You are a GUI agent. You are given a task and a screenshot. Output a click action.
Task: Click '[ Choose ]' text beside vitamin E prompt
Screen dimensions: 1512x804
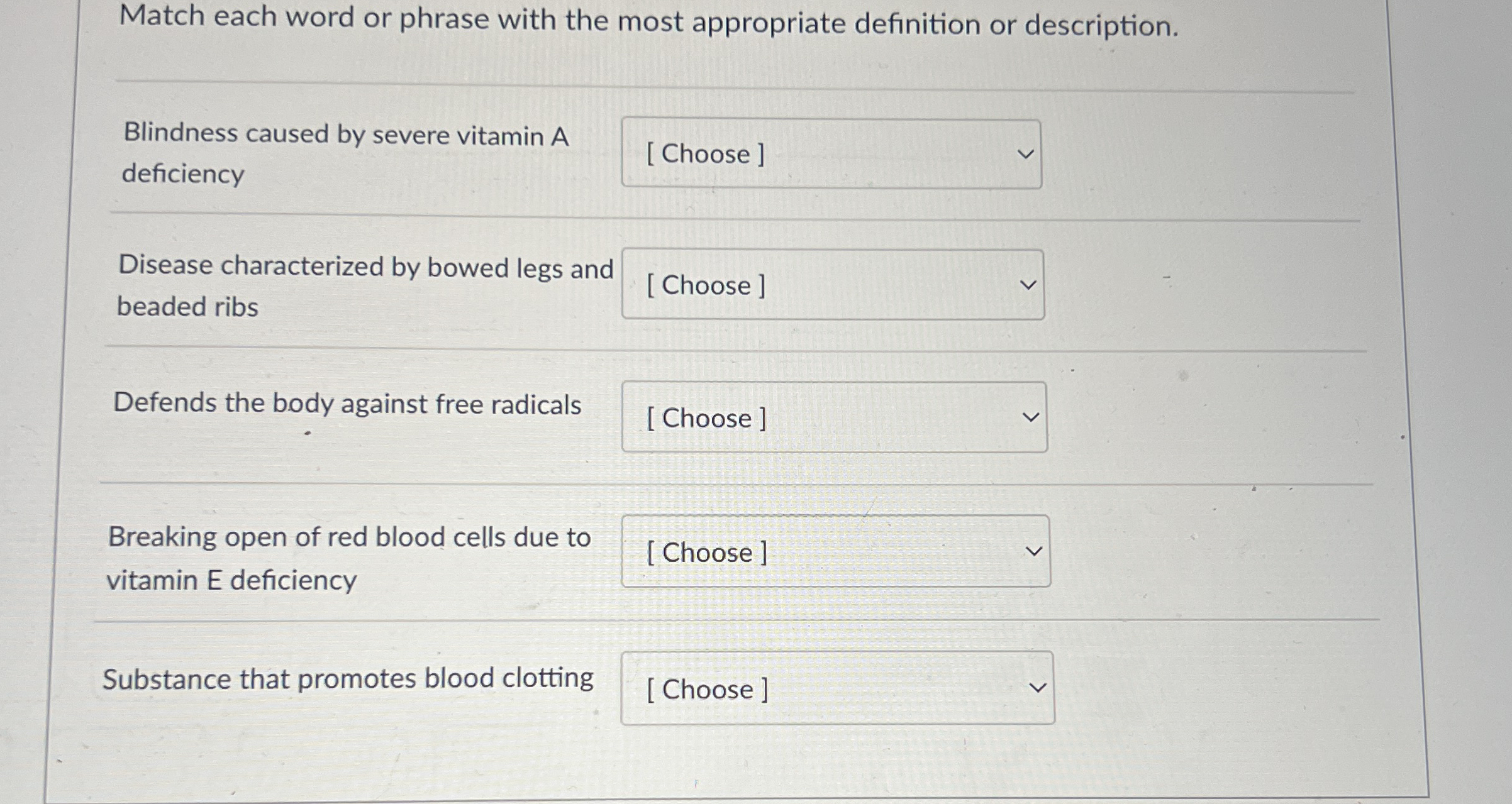click(x=707, y=553)
